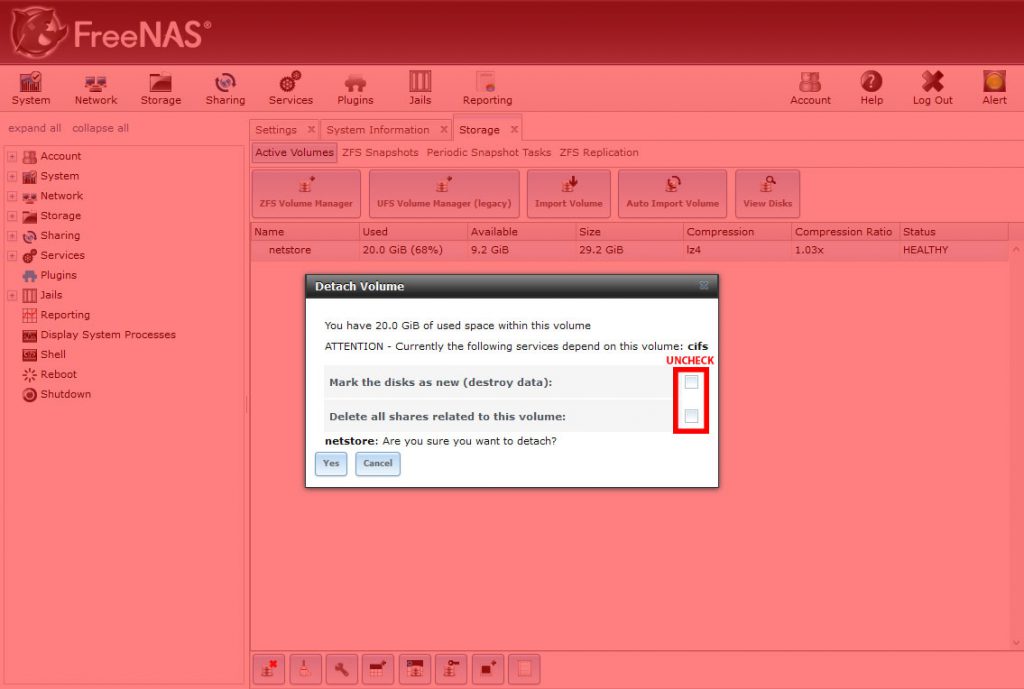1024x689 pixels.
Task: Expand Jails node in sidebar tree
Action: coord(12,295)
